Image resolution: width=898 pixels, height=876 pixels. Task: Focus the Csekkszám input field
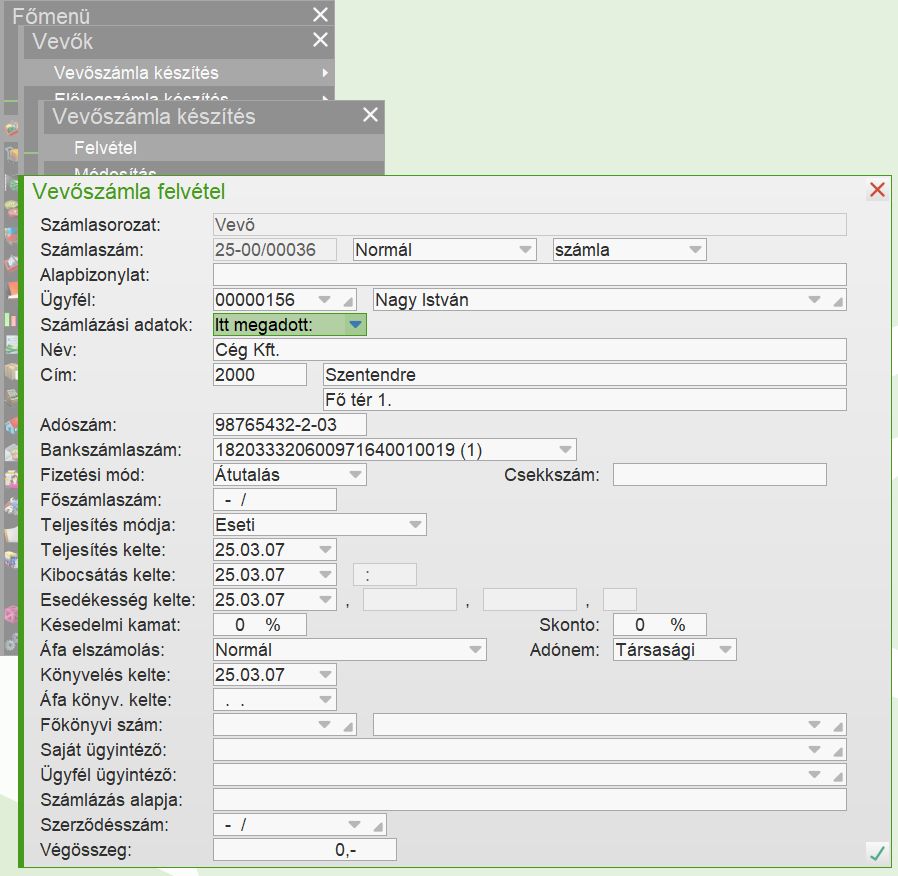click(719, 474)
